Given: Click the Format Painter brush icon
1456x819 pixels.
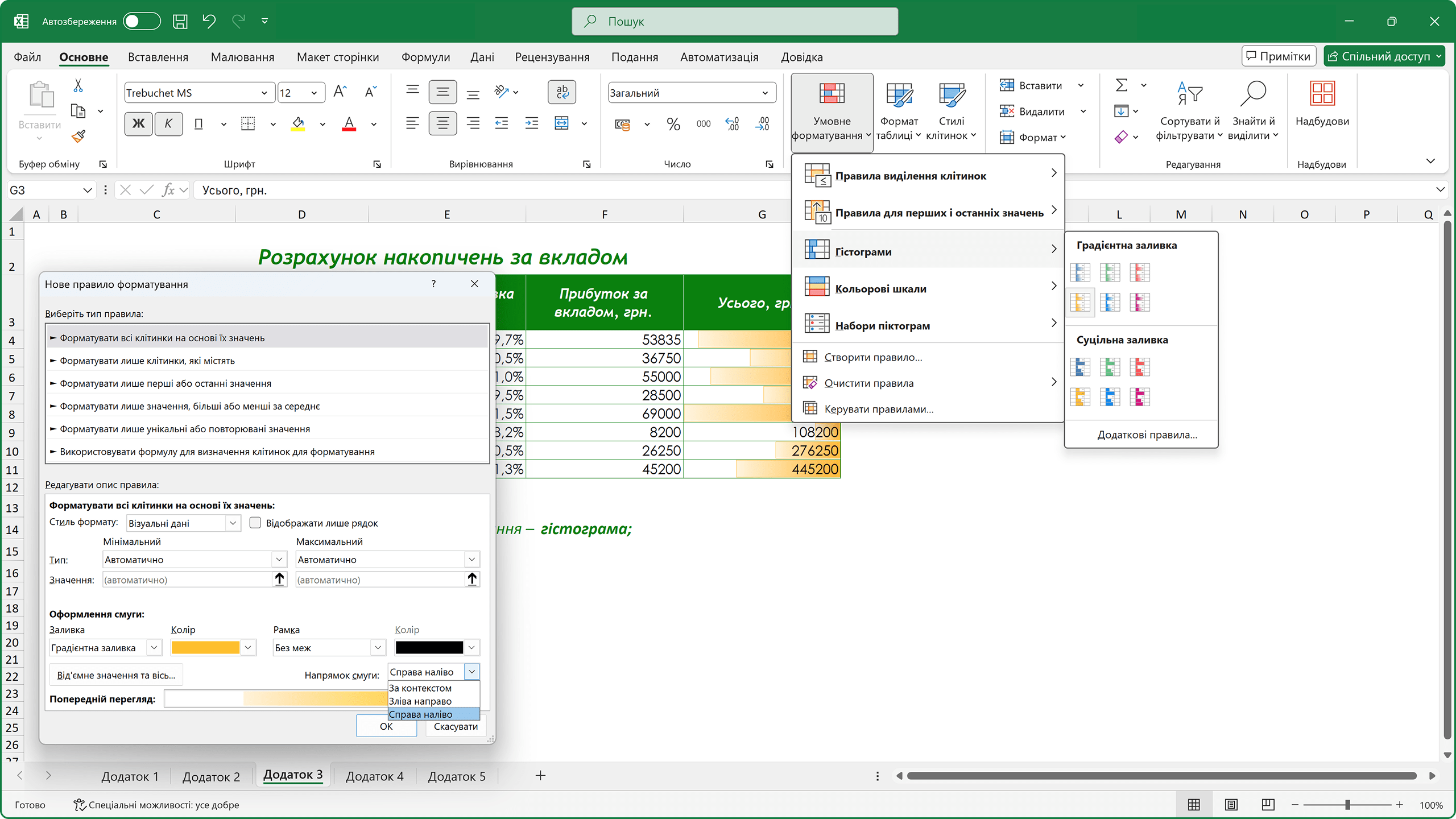Looking at the screenshot, I should [x=78, y=136].
